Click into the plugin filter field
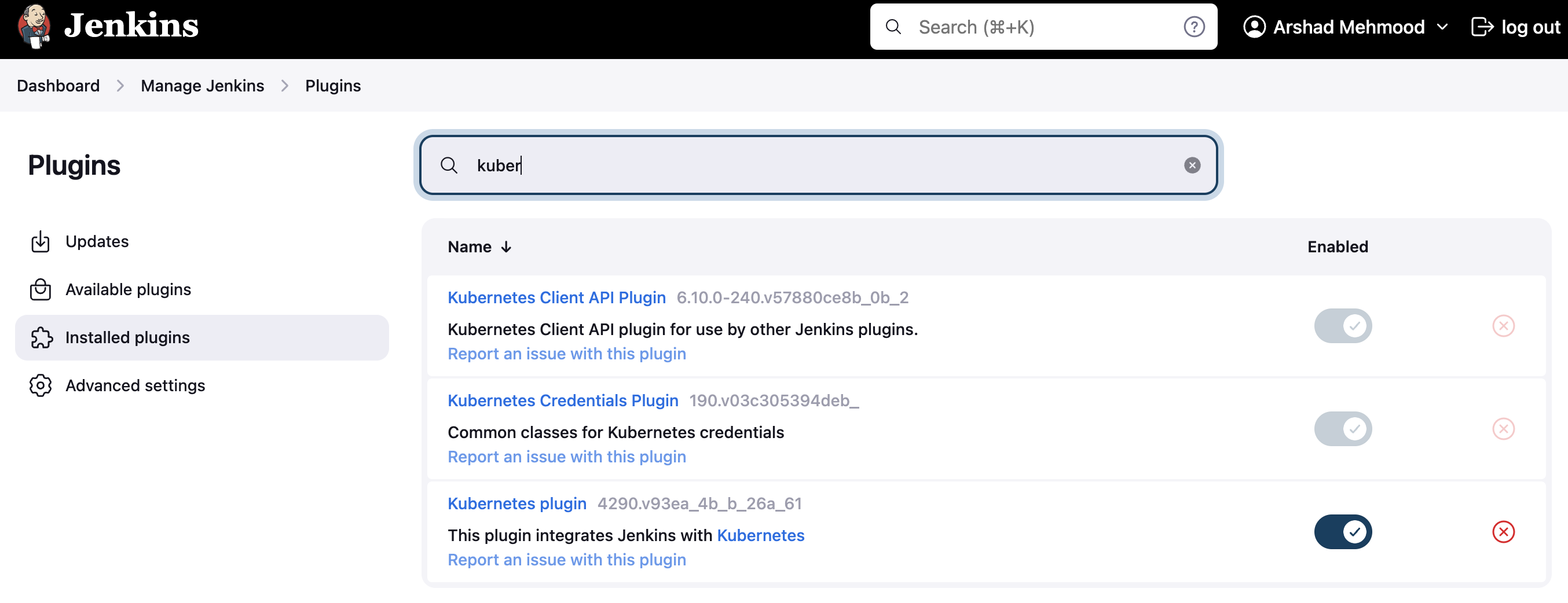This screenshot has width=1568, height=603. (x=818, y=165)
